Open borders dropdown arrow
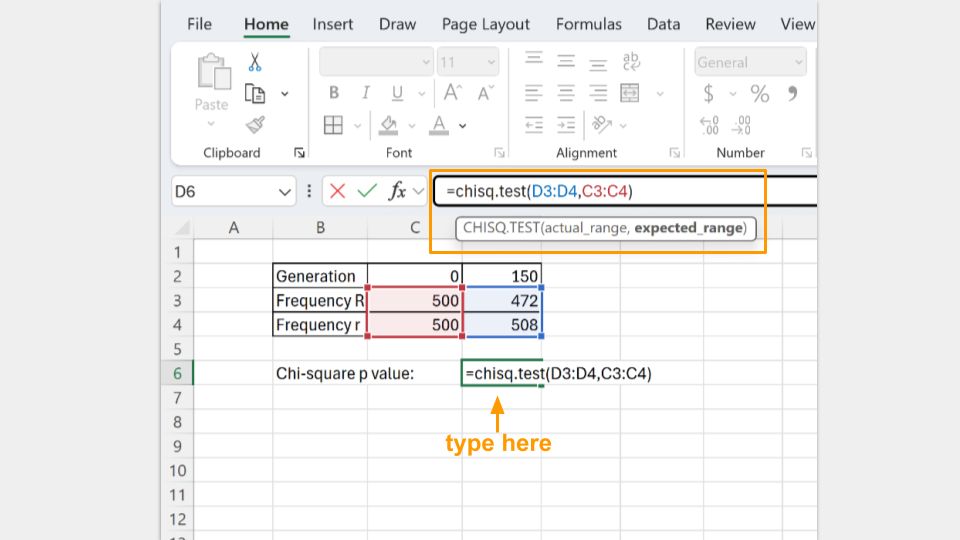The height and width of the screenshot is (540, 960). 358,126
